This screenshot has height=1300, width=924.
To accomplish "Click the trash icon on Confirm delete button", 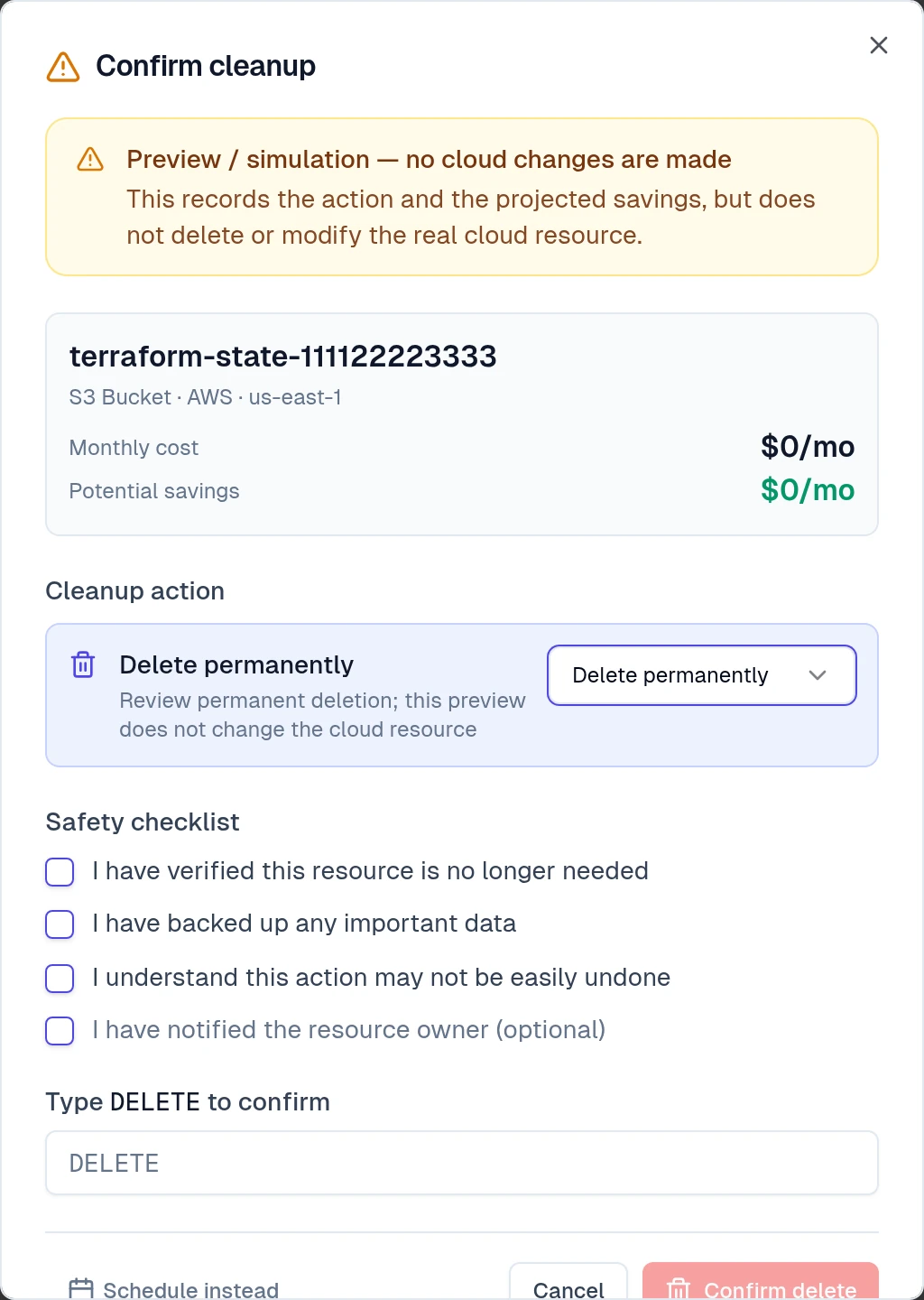I will click(x=678, y=1289).
